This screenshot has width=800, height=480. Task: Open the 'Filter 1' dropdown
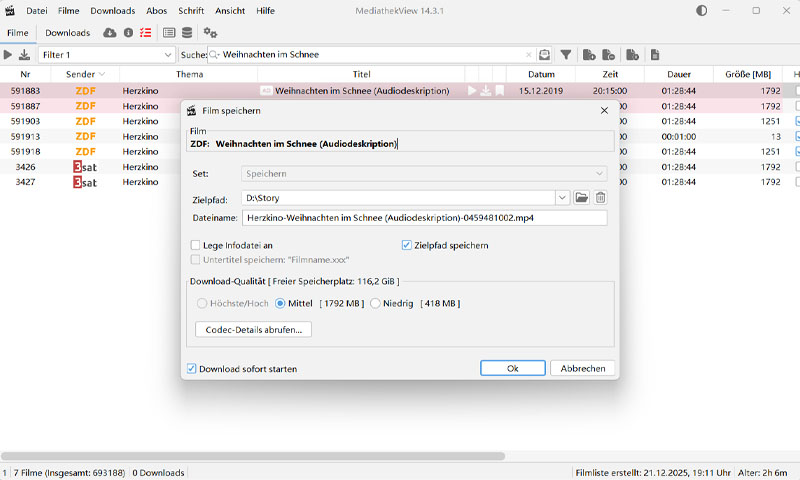click(166, 55)
